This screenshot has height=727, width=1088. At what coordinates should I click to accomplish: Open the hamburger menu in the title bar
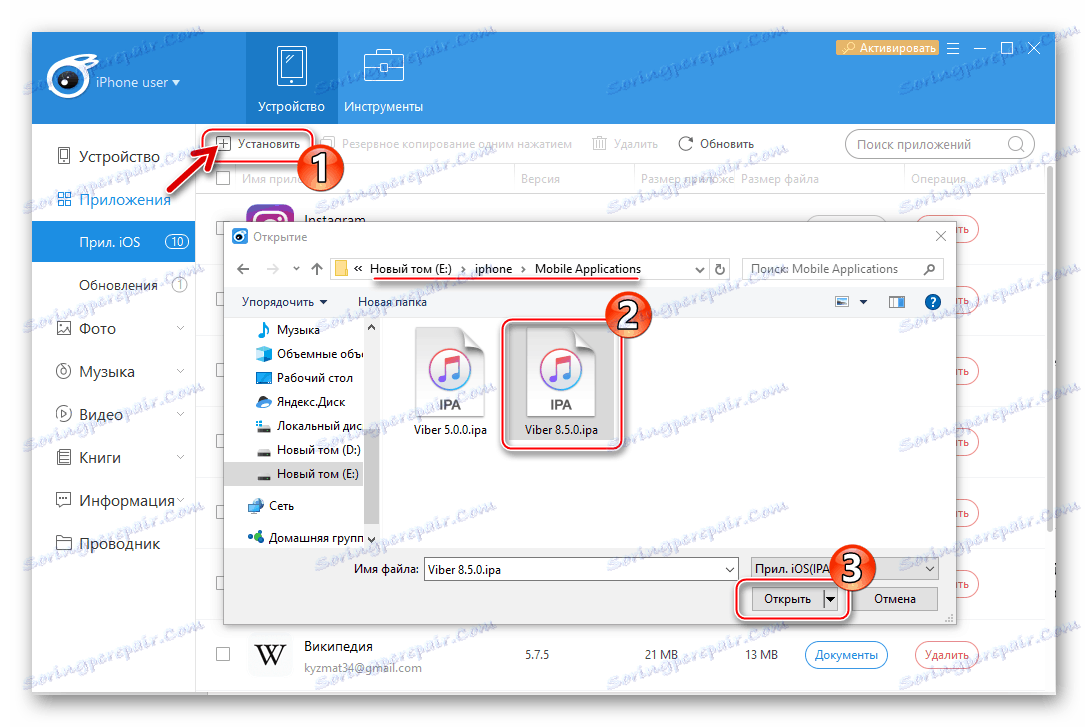(953, 48)
